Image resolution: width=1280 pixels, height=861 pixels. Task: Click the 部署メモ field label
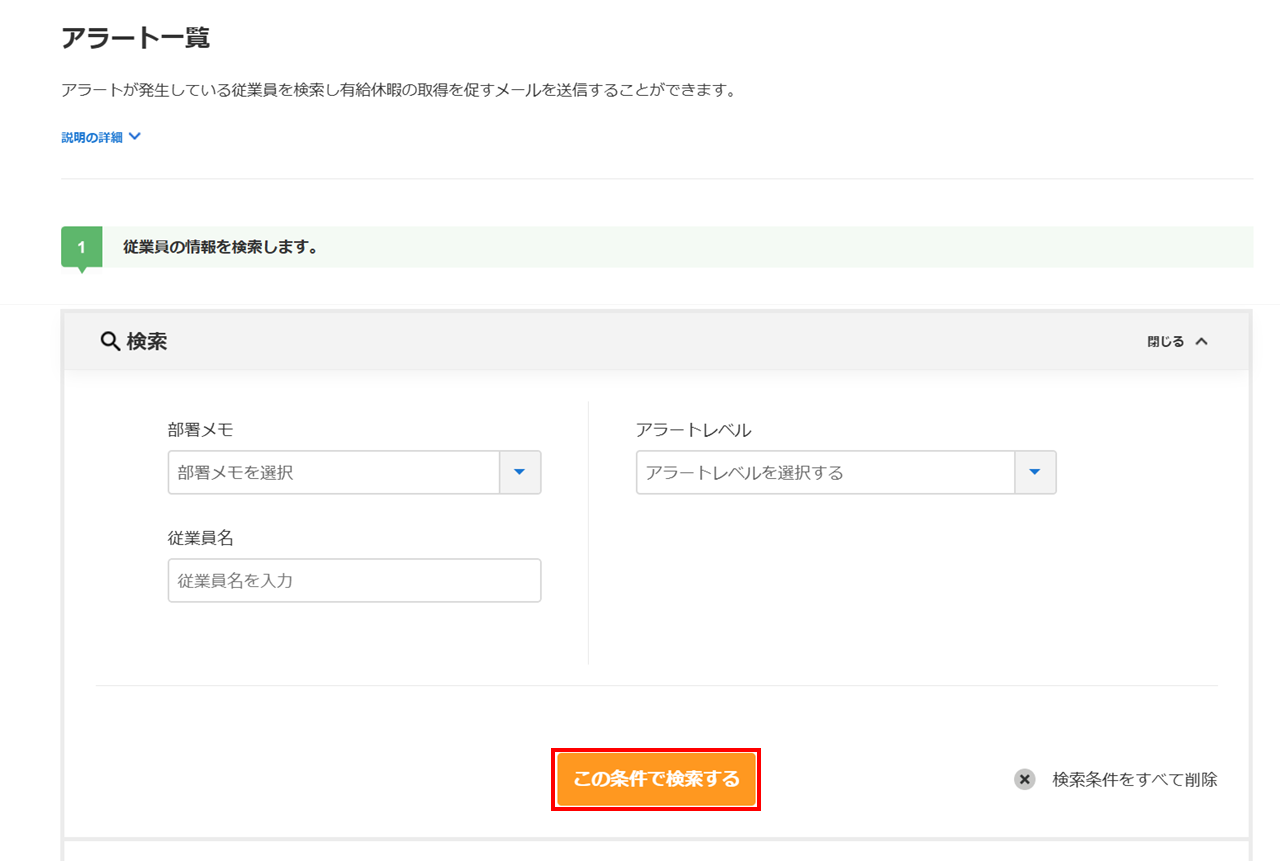point(200,430)
